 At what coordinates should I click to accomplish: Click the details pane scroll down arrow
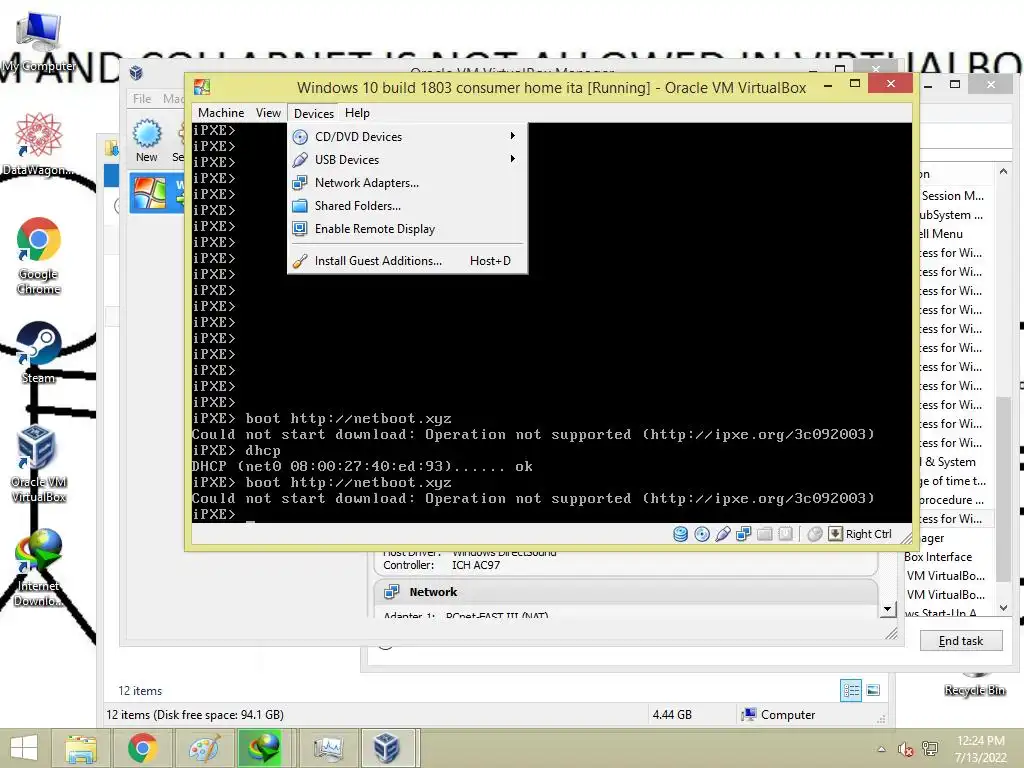(887, 609)
